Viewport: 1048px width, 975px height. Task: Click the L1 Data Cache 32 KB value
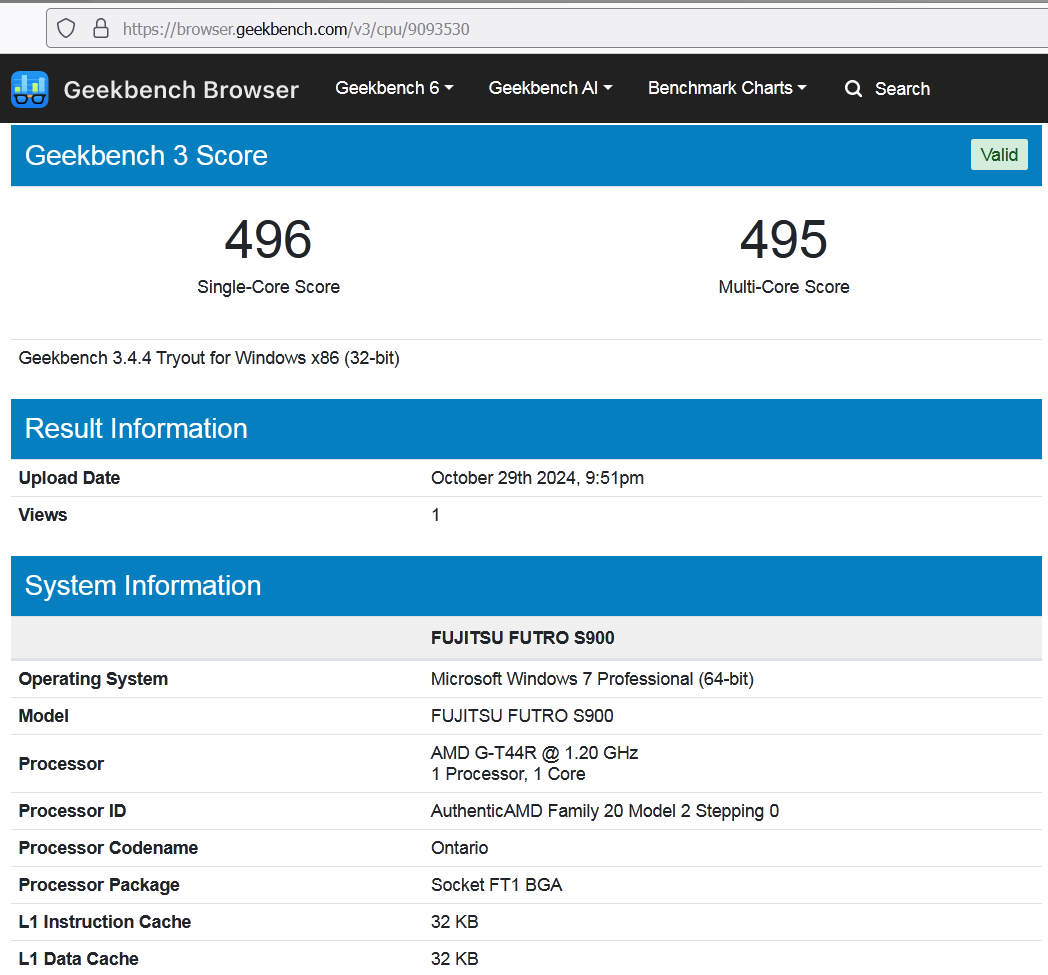coord(454,958)
